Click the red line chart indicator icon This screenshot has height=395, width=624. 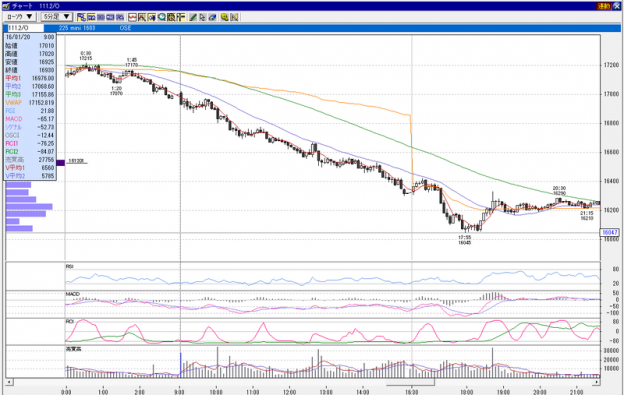click(x=132, y=17)
